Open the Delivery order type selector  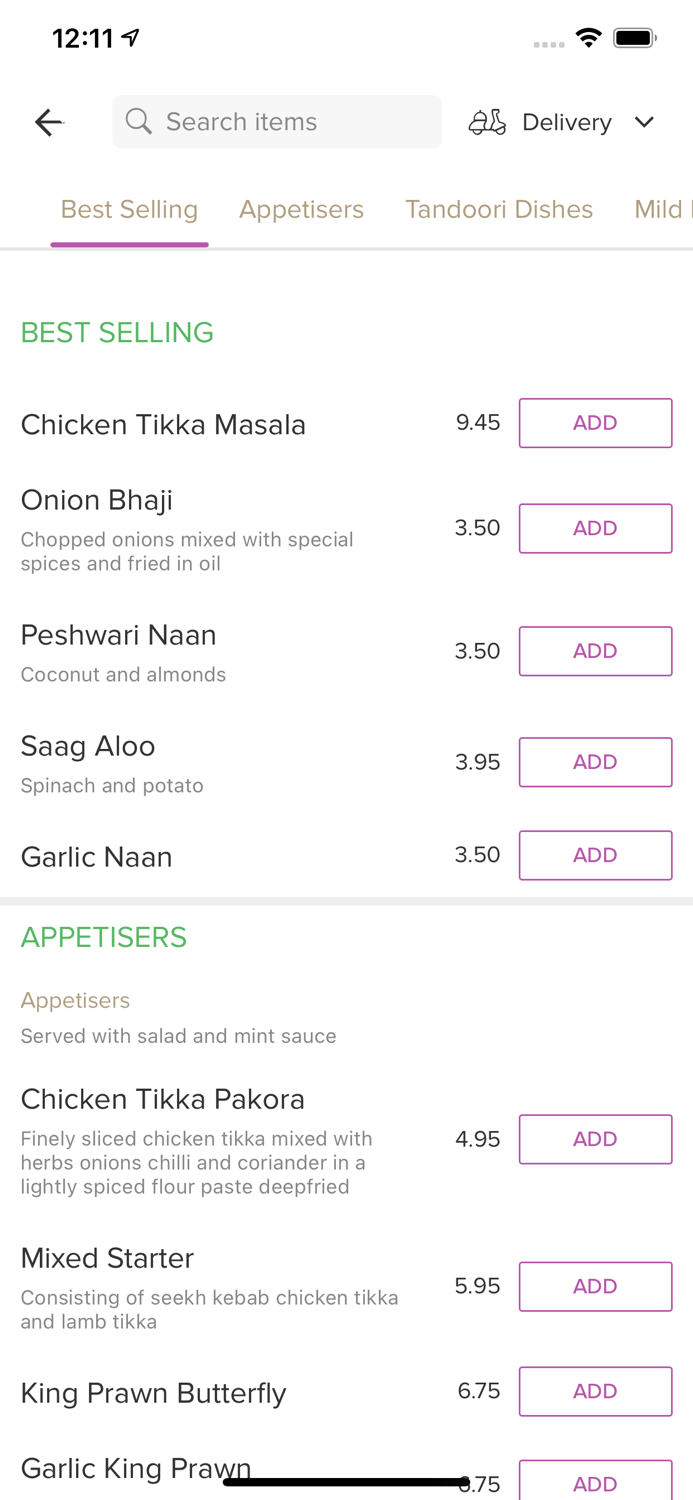point(566,122)
